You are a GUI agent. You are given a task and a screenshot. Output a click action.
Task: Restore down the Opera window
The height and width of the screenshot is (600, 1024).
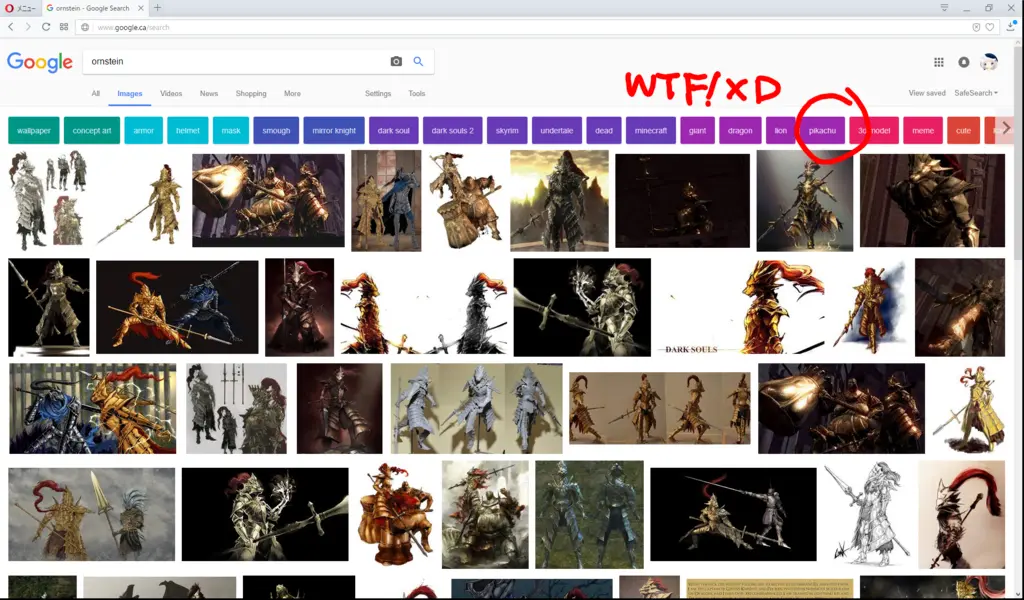[x=989, y=8]
